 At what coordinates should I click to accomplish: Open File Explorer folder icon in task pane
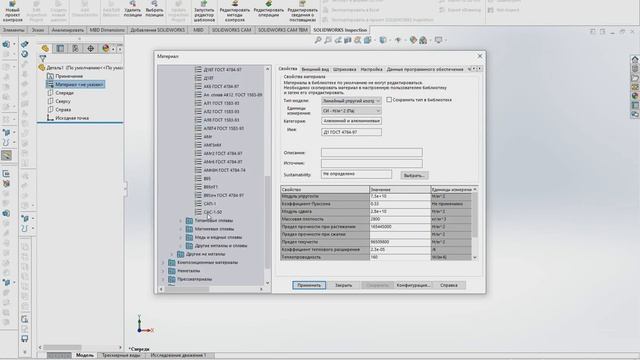[635, 78]
